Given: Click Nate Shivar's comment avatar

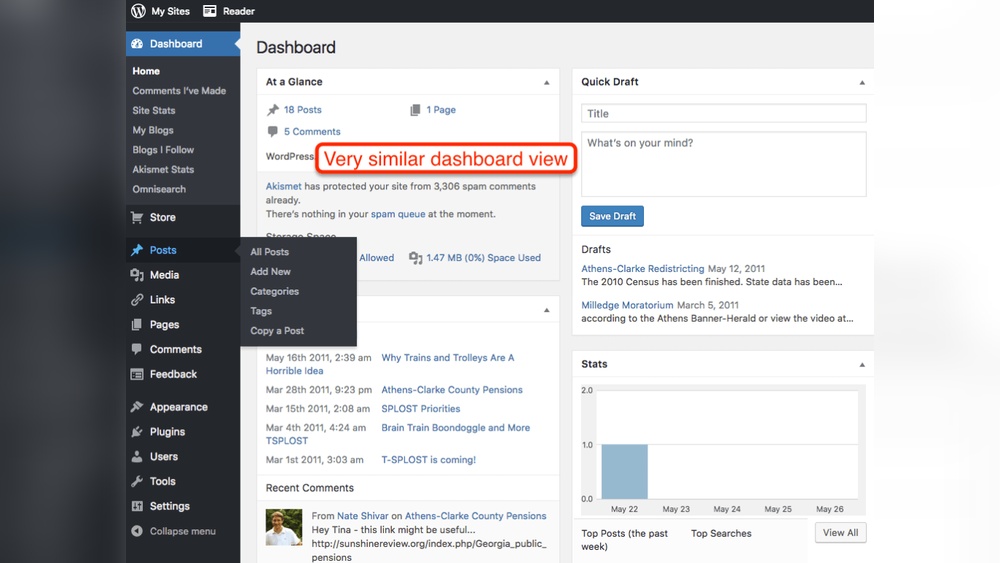Looking at the screenshot, I should click(284, 527).
